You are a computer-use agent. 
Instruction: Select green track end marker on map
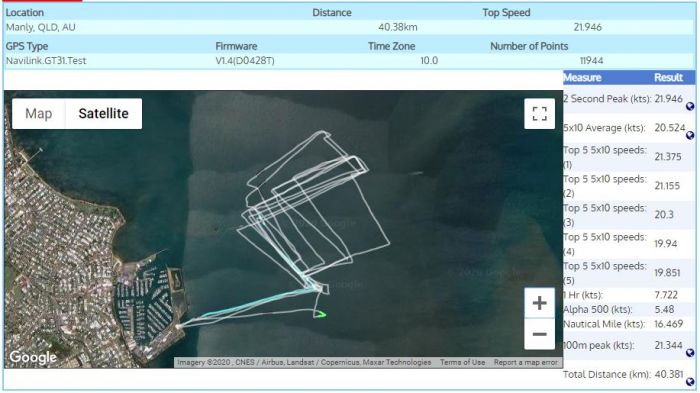tap(320, 314)
